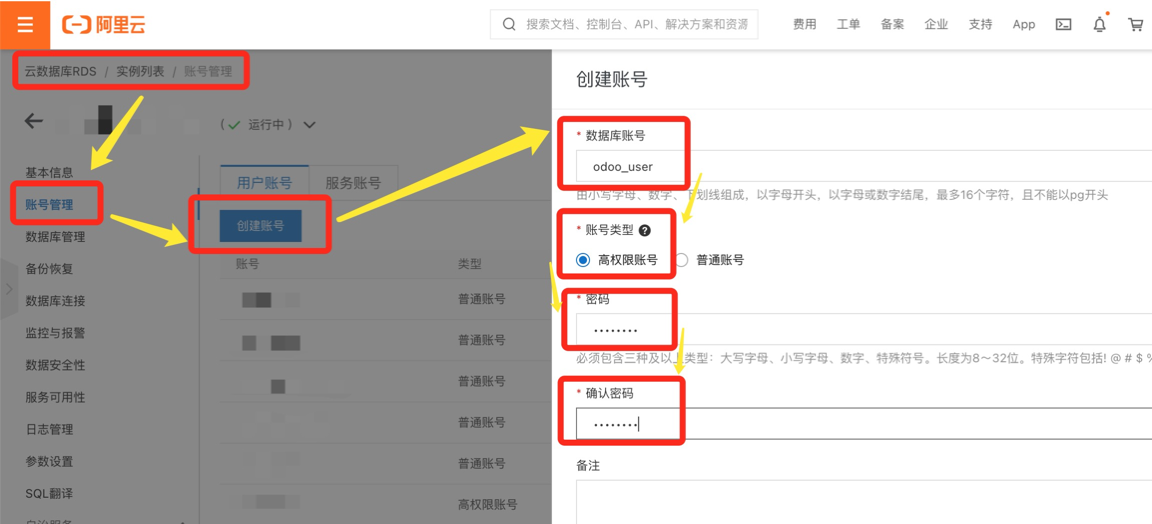Open App in the top navigation

click(x=1023, y=24)
